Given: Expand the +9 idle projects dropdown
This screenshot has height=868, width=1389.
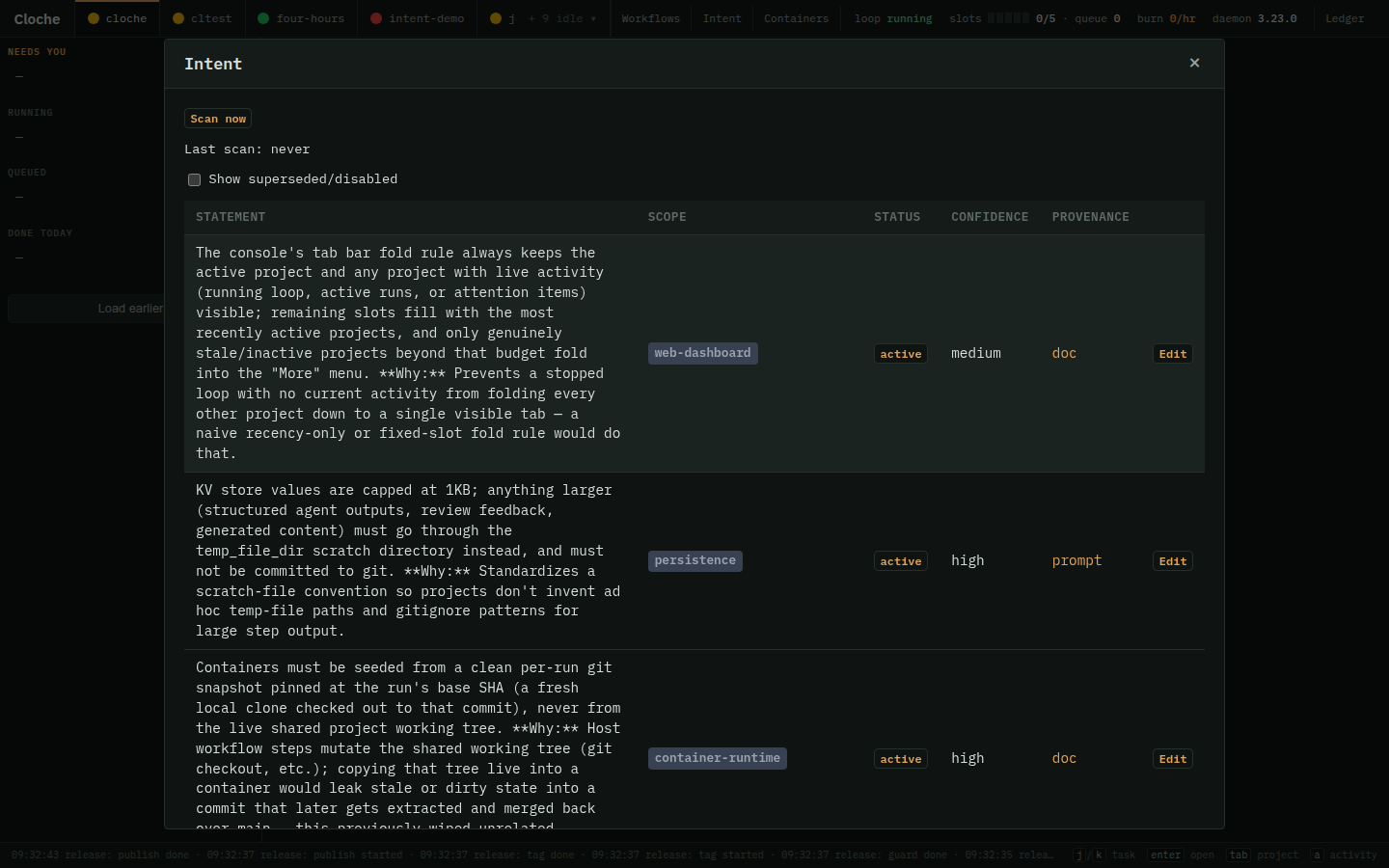Looking at the screenshot, I should (x=562, y=18).
